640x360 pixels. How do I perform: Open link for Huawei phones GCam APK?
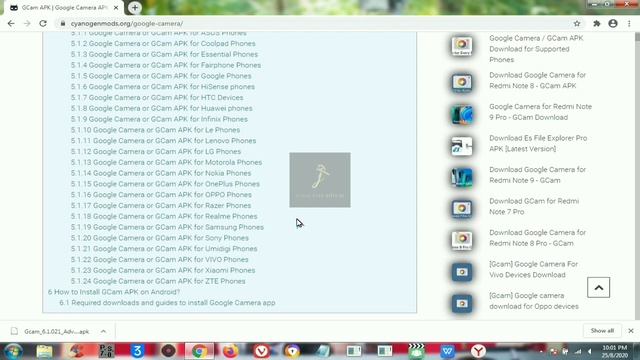click(x=161, y=108)
